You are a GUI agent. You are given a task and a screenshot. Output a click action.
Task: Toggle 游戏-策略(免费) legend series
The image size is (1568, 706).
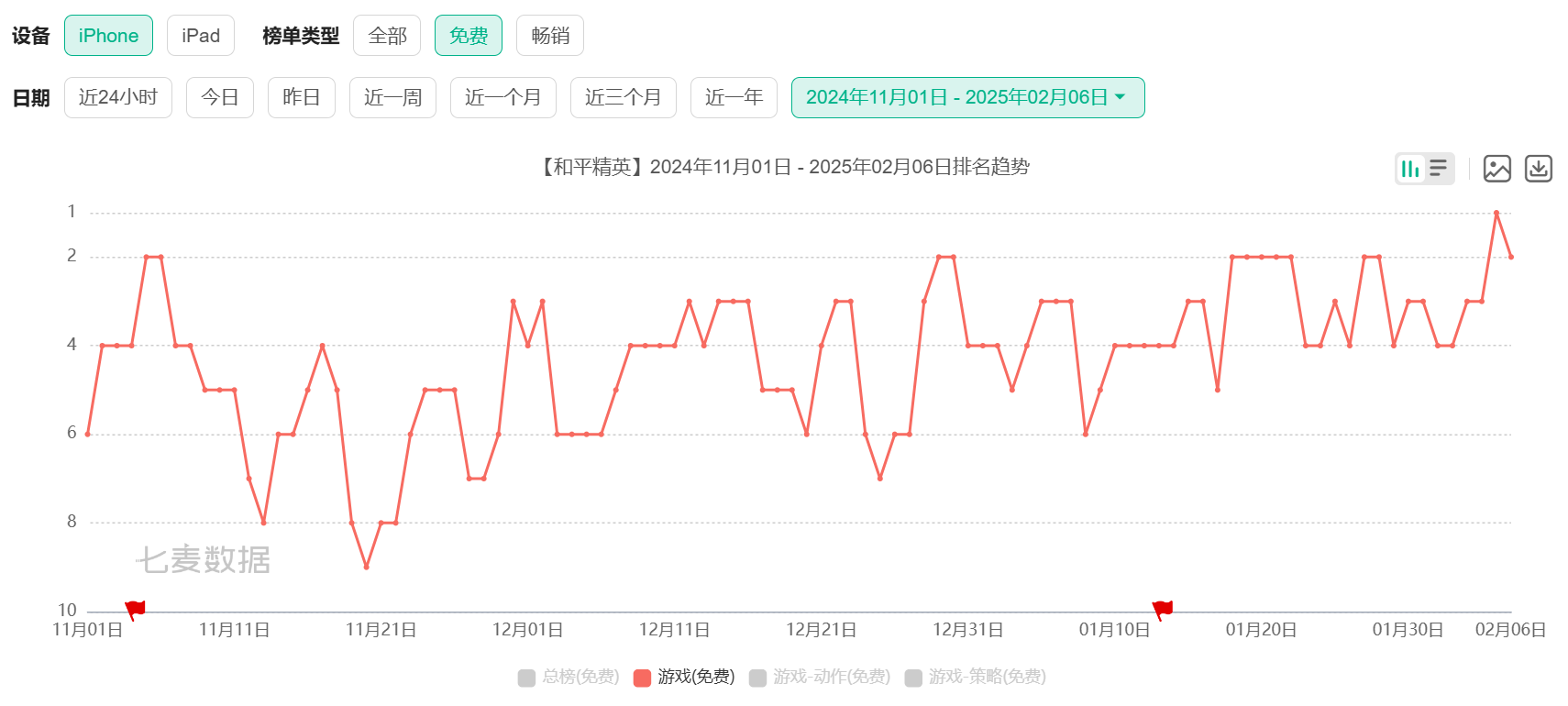point(976,677)
